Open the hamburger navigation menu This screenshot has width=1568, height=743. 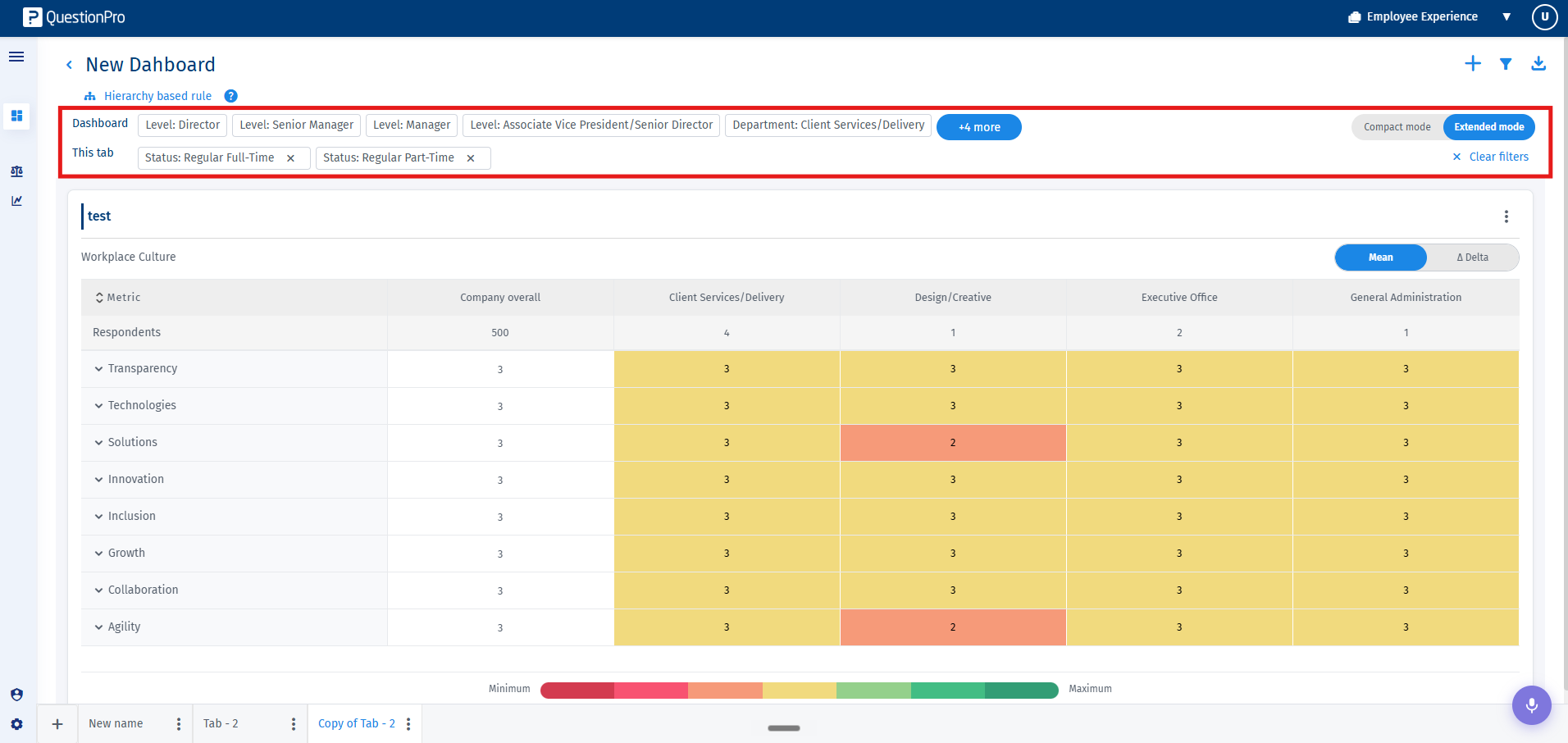[x=16, y=57]
